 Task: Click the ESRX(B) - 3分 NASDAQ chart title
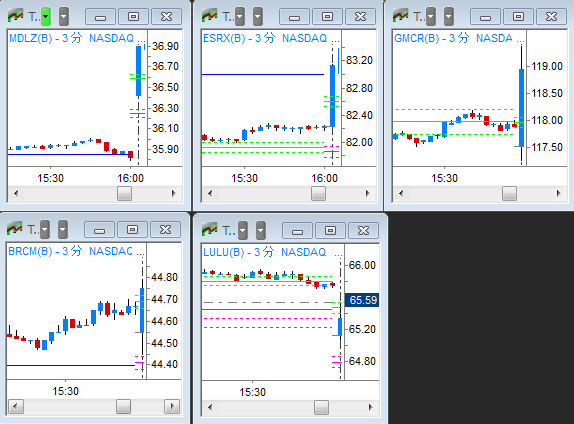point(265,38)
